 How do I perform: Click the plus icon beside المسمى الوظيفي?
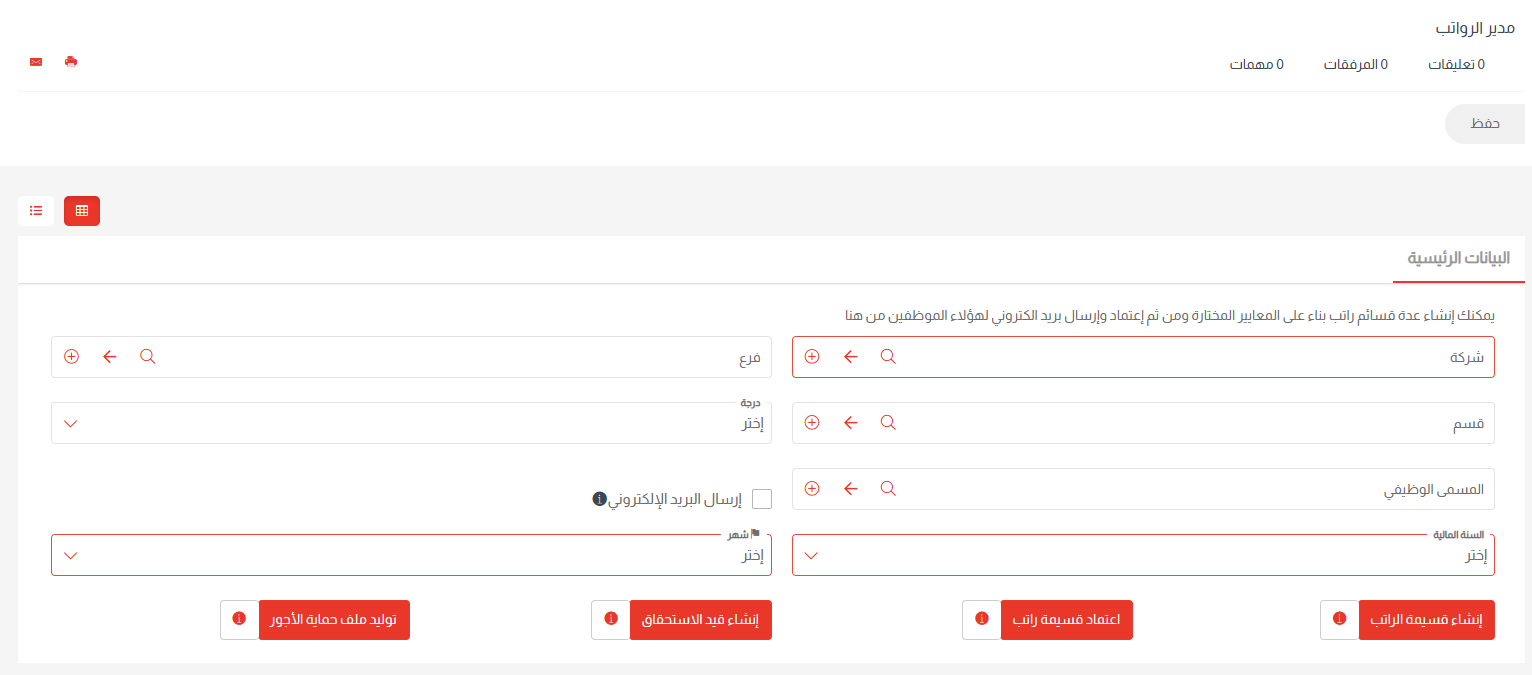(x=812, y=488)
